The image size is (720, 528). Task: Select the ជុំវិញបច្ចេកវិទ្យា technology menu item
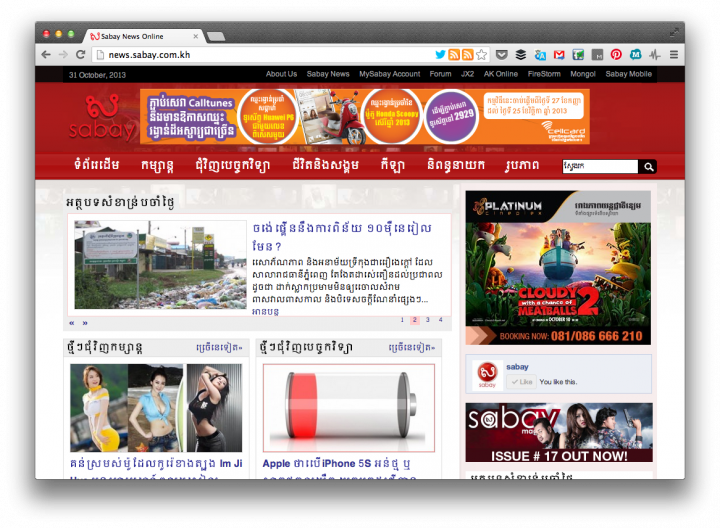pos(233,166)
